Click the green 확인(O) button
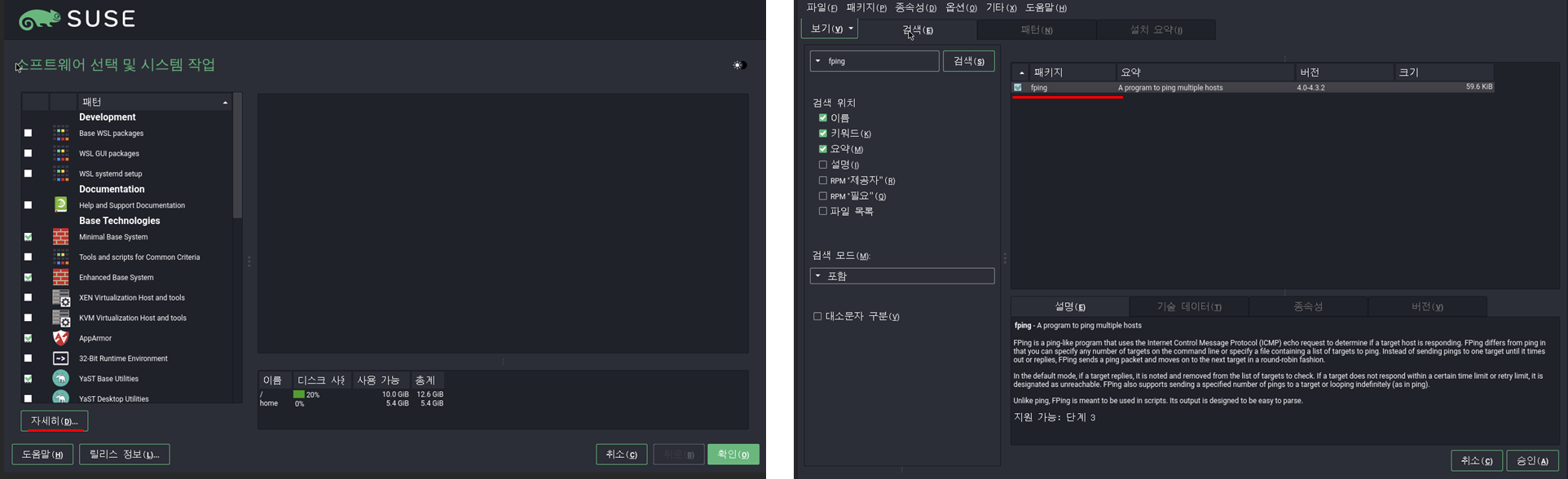 733,455
